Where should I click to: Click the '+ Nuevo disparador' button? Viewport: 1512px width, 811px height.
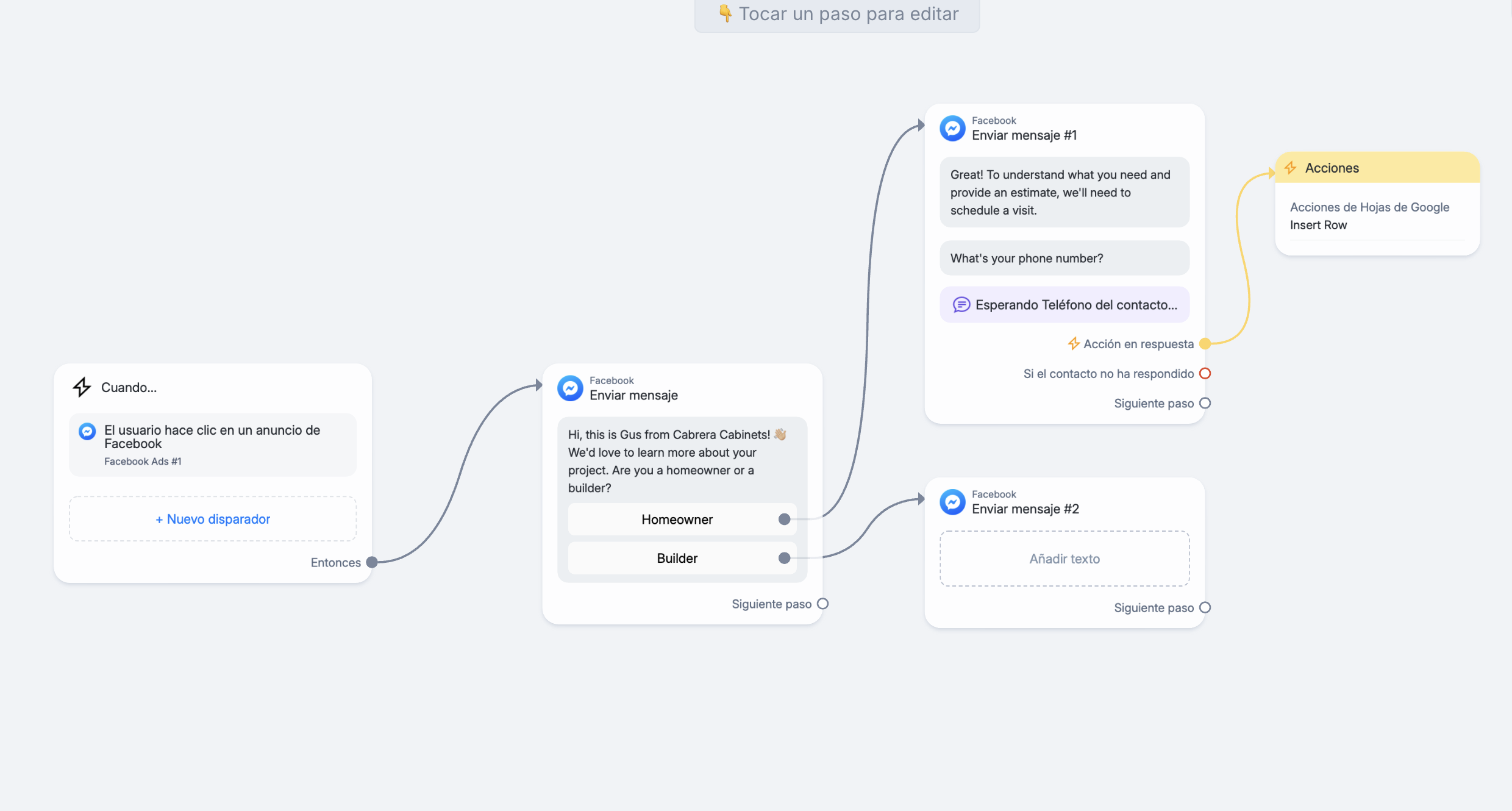213,519
